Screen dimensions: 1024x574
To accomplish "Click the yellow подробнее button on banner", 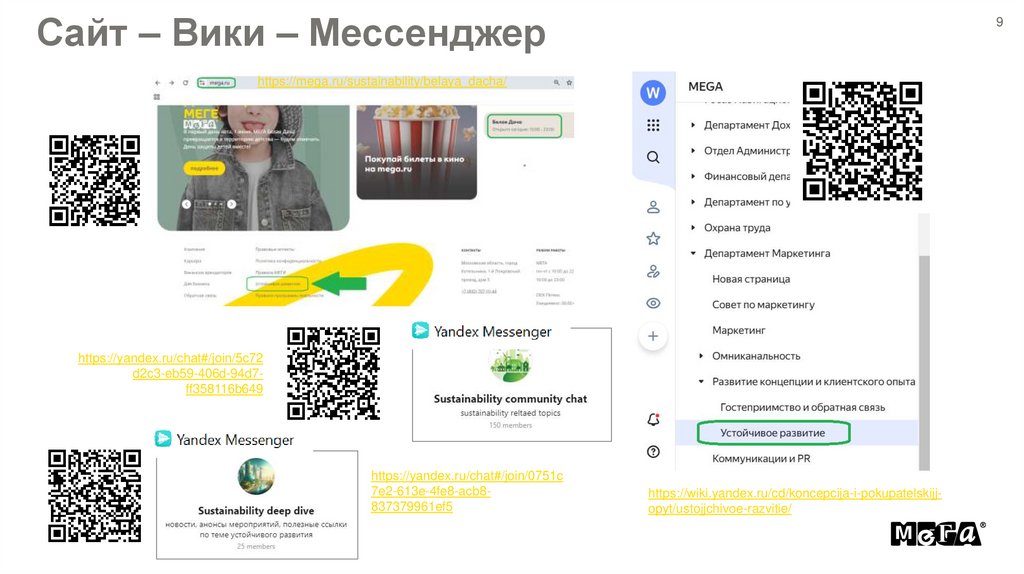I will (x=204, y=168).
